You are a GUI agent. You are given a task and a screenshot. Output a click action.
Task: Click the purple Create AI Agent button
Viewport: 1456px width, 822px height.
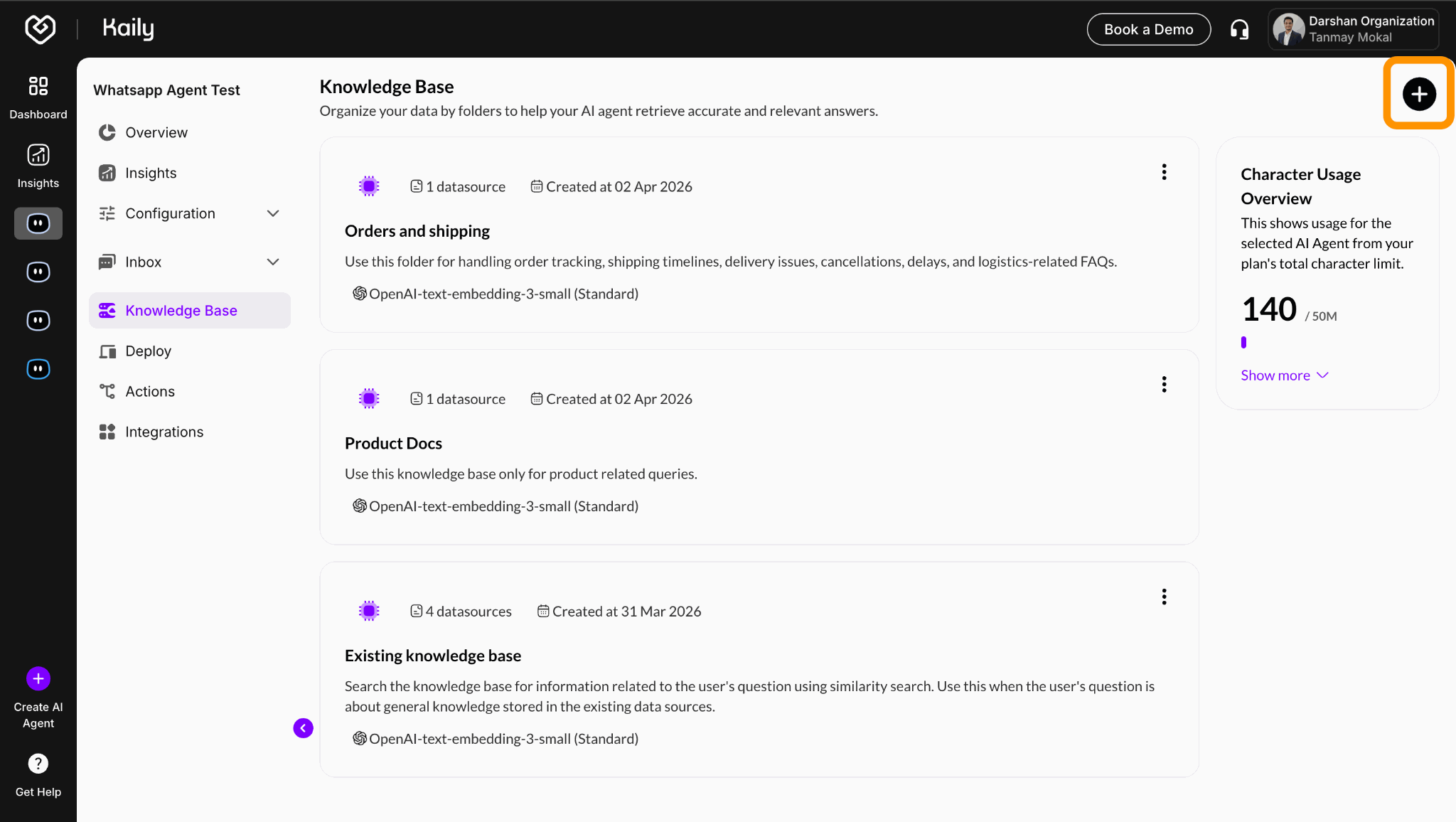38,679
